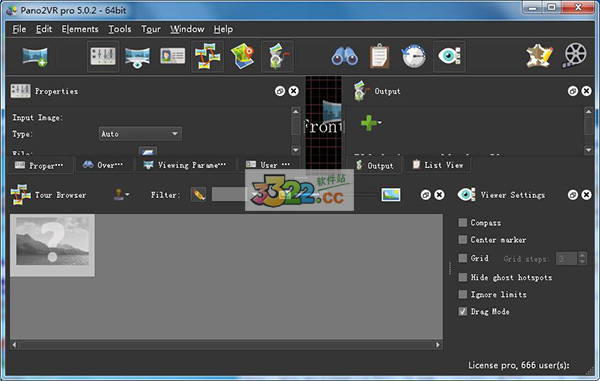The width and height of the screenshot is (600, 381).
Task: Click the List View clipboard icon
Action: click(379, 57)
